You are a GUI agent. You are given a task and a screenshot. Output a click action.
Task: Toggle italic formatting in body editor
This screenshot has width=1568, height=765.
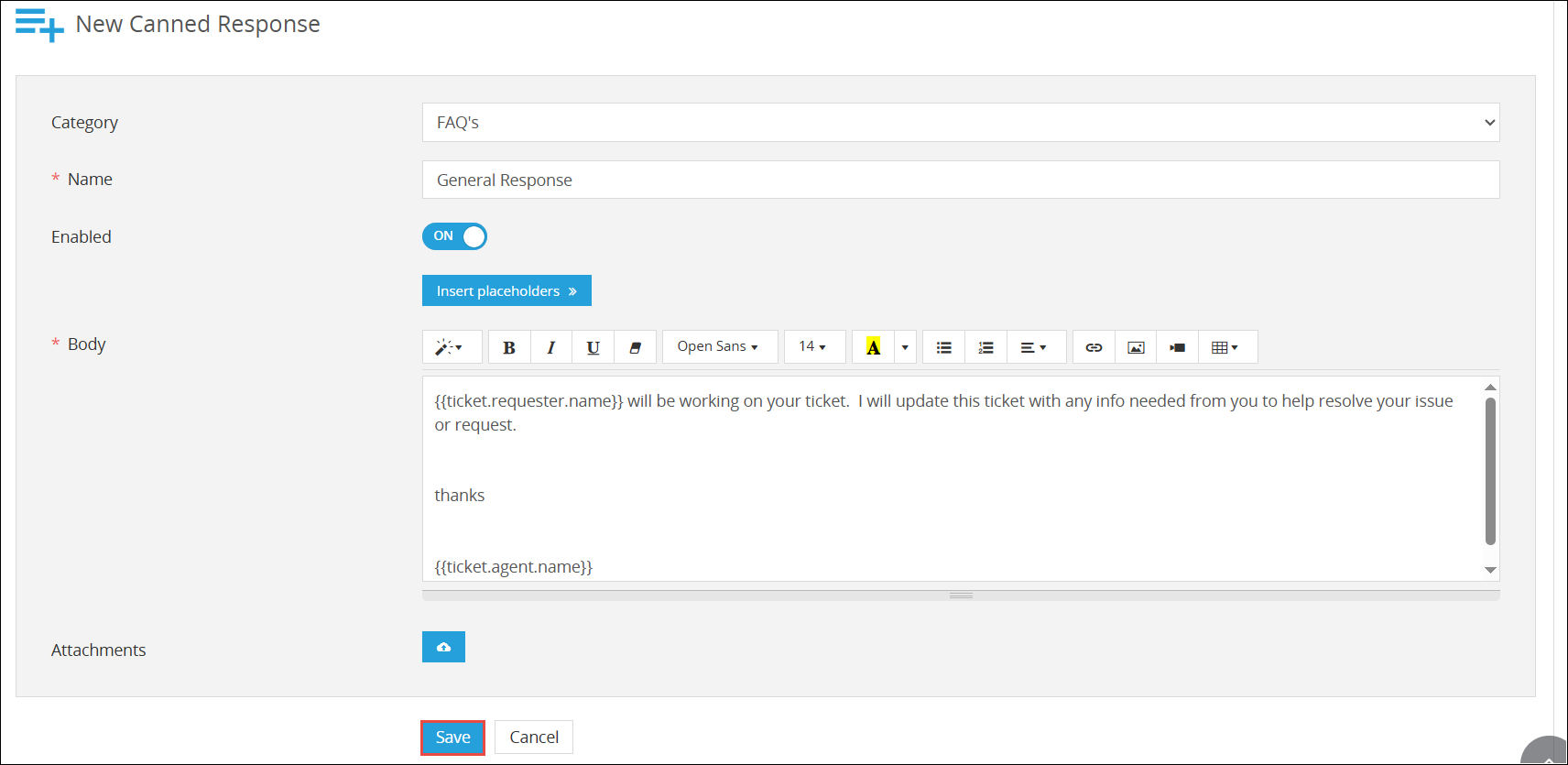click(x=551, y=347)
